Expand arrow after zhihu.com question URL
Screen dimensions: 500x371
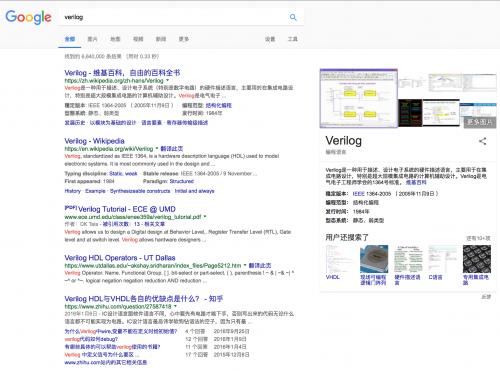pyautogui.click(x=175, y=306)
